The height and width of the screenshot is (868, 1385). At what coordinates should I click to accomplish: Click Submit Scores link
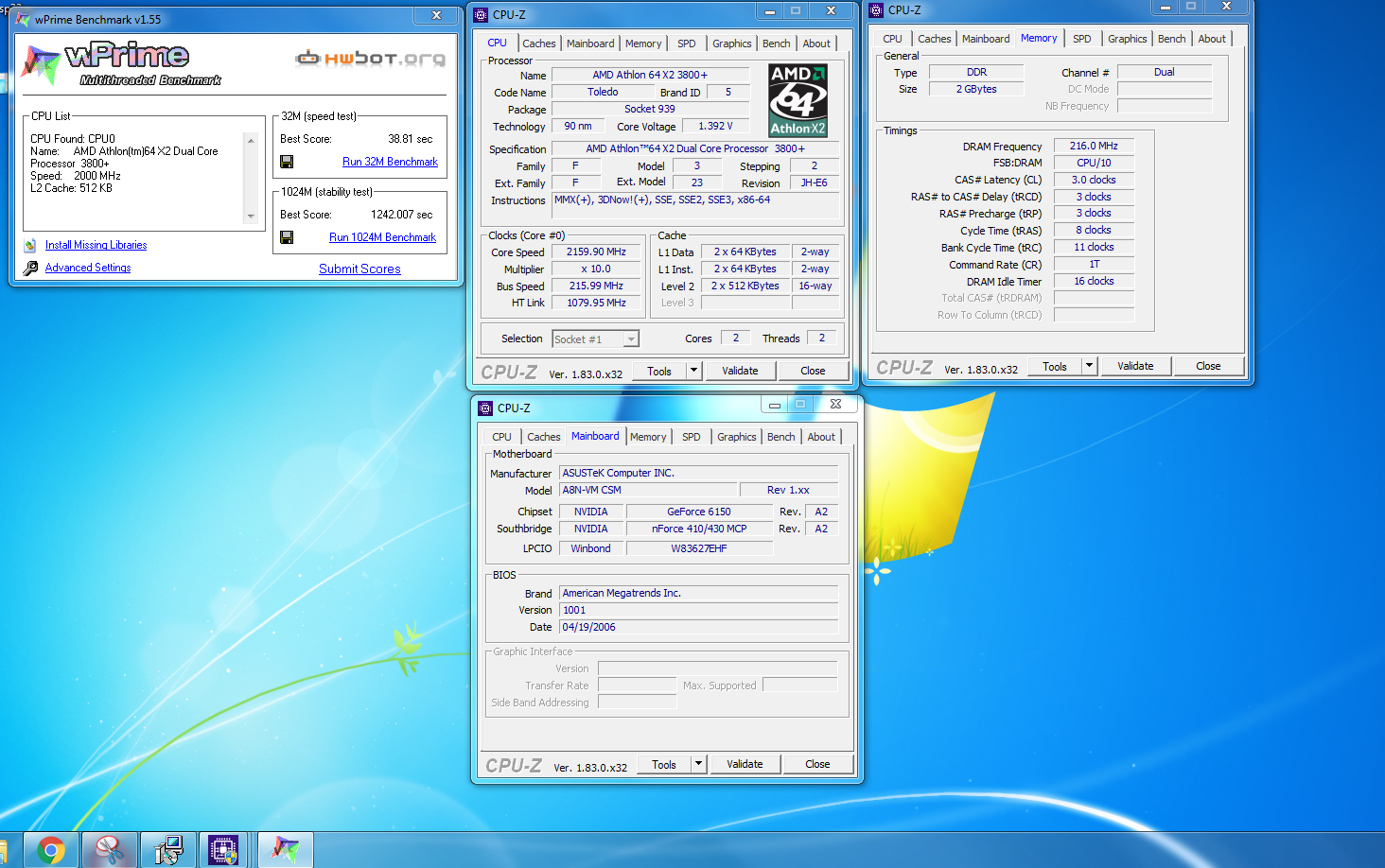(359, 269)
